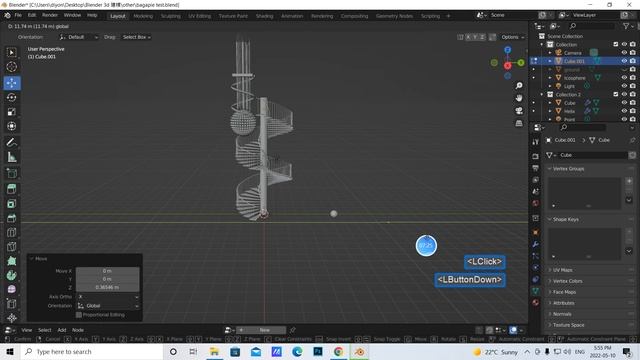The height and width of the screenshot is (360, 640).
Task: Open the World properties tab
Action: [536, 203]
